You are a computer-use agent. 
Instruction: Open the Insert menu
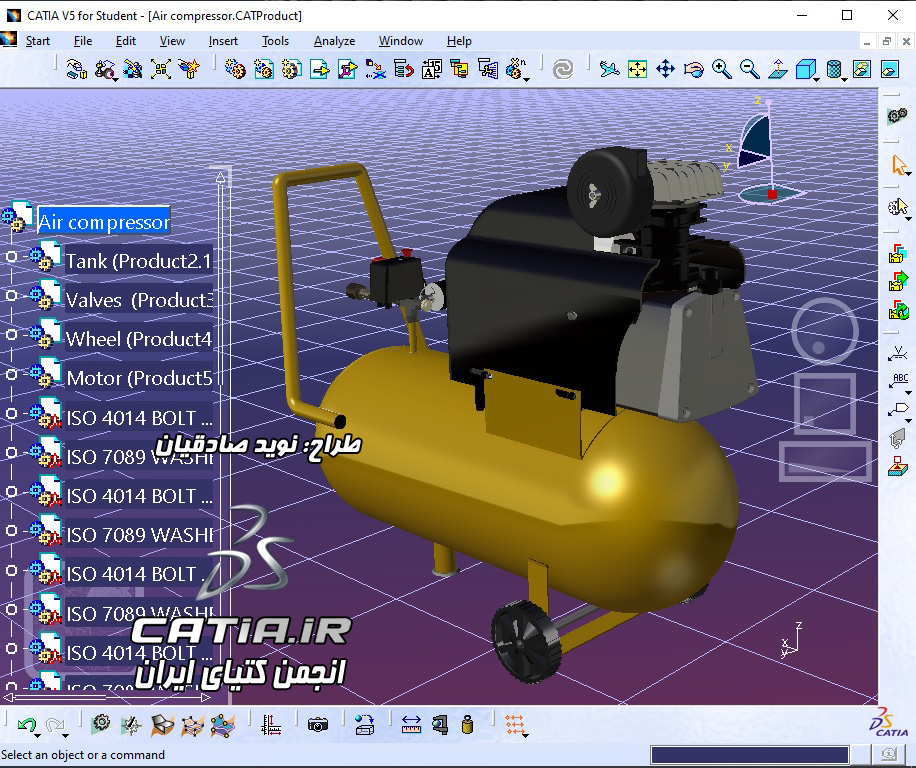(223, 41)
